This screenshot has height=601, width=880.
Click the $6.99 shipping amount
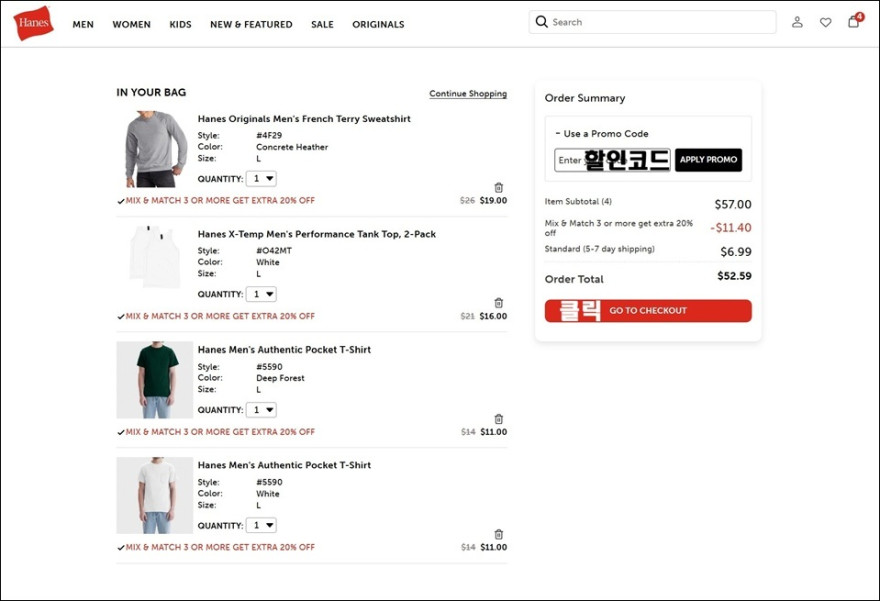tap(736, 252)
